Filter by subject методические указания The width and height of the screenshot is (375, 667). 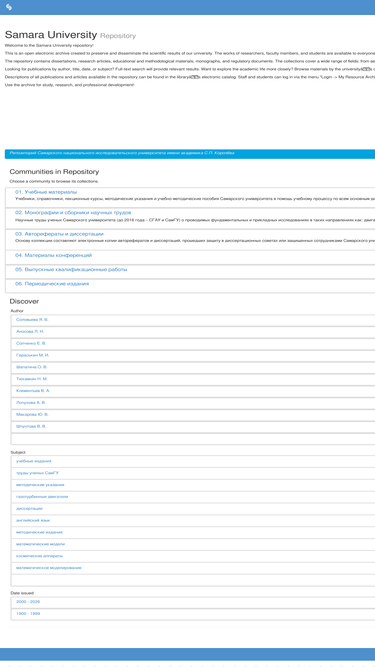(40, 485)
